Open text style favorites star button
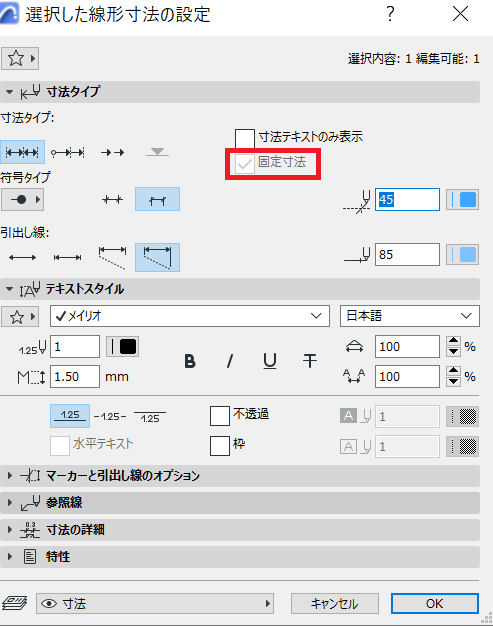Image resolution: width=493 pixels, height=626 pixels. (20, 317)
